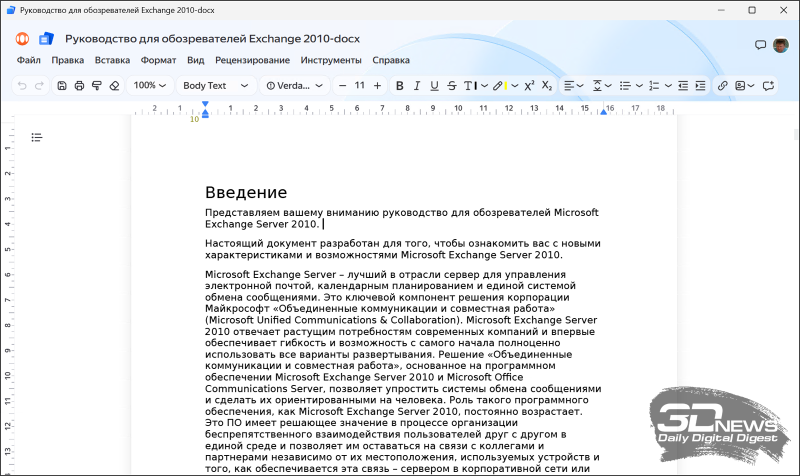Click the orange round logo icon
The height and width of the screenshot is (476, 800).
[x=22, y=38]
